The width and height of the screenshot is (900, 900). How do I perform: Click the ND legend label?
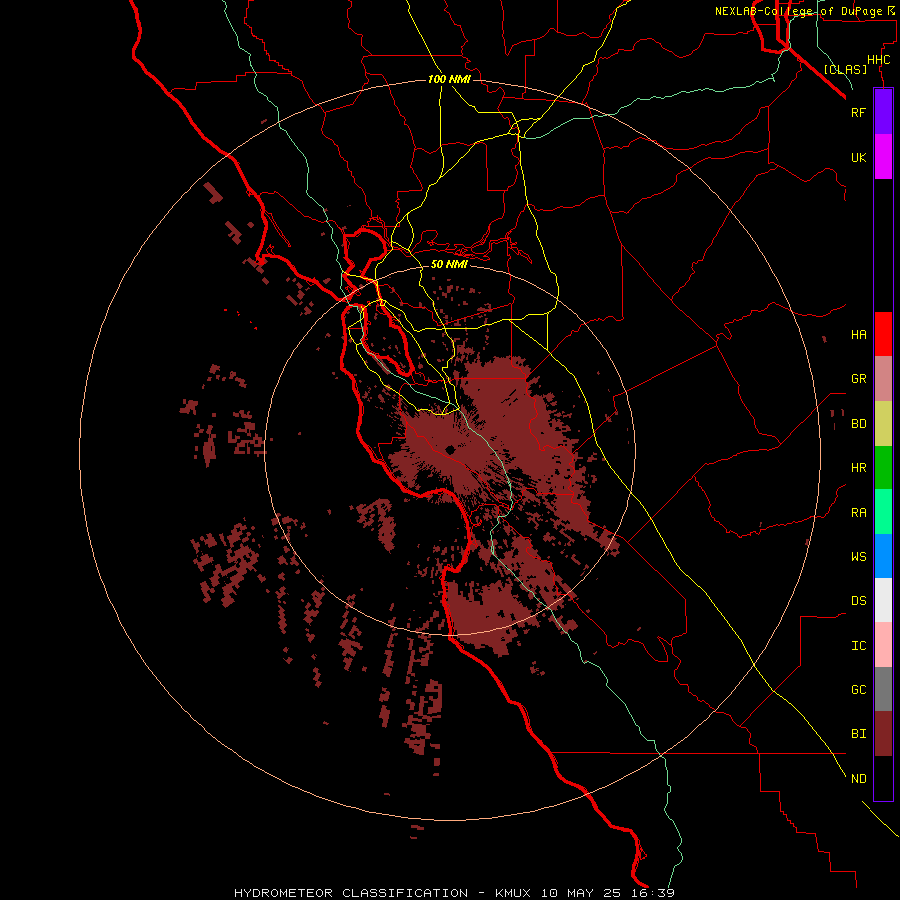pyautogui.click(x=858, y=779)
